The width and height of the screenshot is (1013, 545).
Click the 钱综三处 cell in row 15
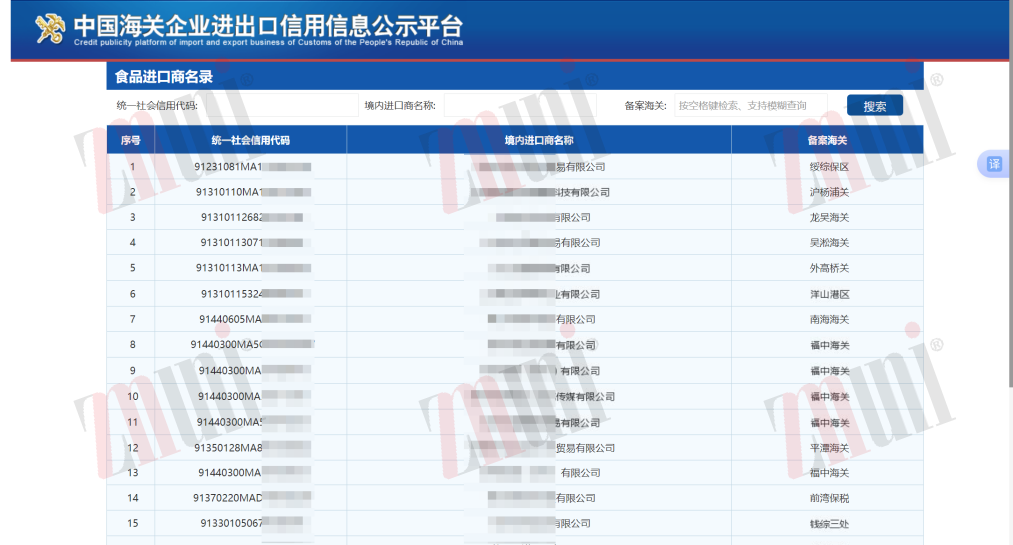pyautogui.click(x=828, y=524)
